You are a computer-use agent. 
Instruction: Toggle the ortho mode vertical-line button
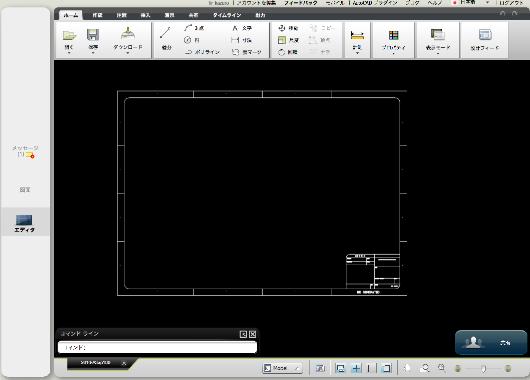click(x=369, y=368)
